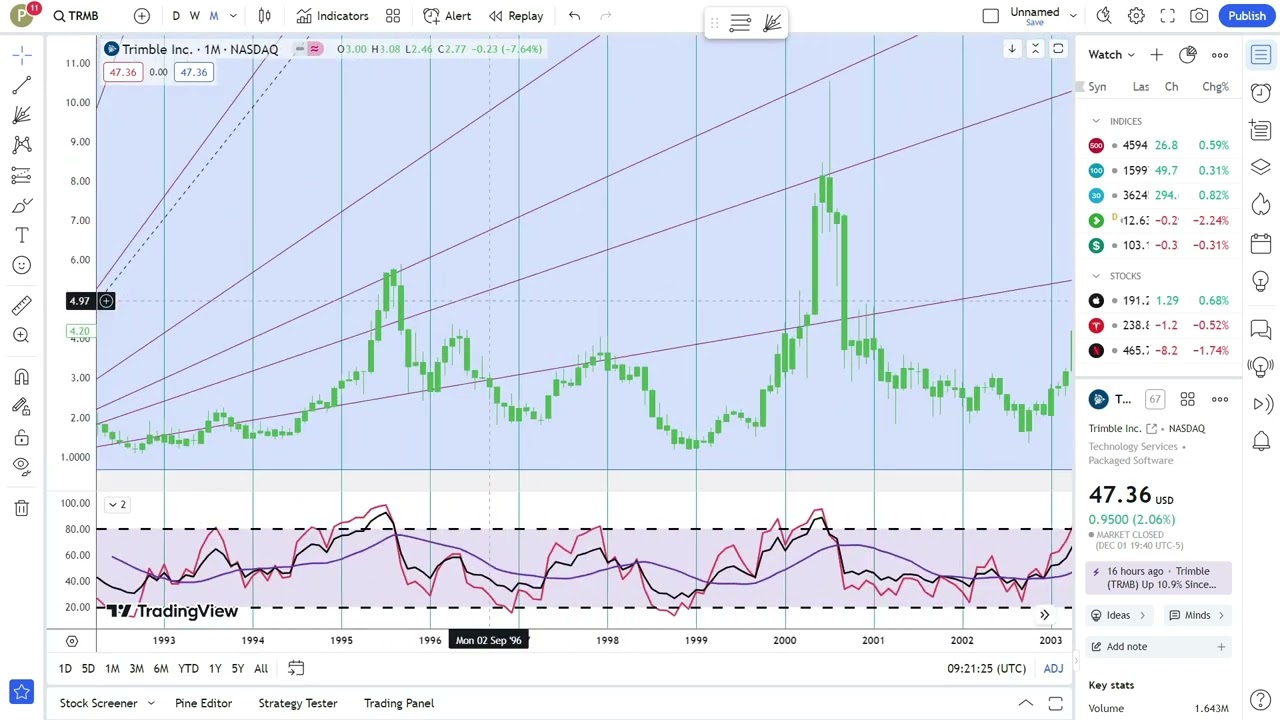Image resolution: width=1280 pixels, height=720 pixels.
Task: Toggle magnet mode
Action: [x=22, y=377]
